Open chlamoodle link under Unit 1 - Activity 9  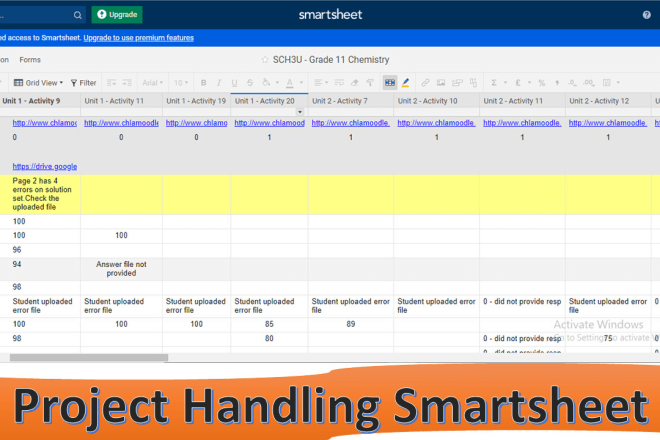pos(45,123)
